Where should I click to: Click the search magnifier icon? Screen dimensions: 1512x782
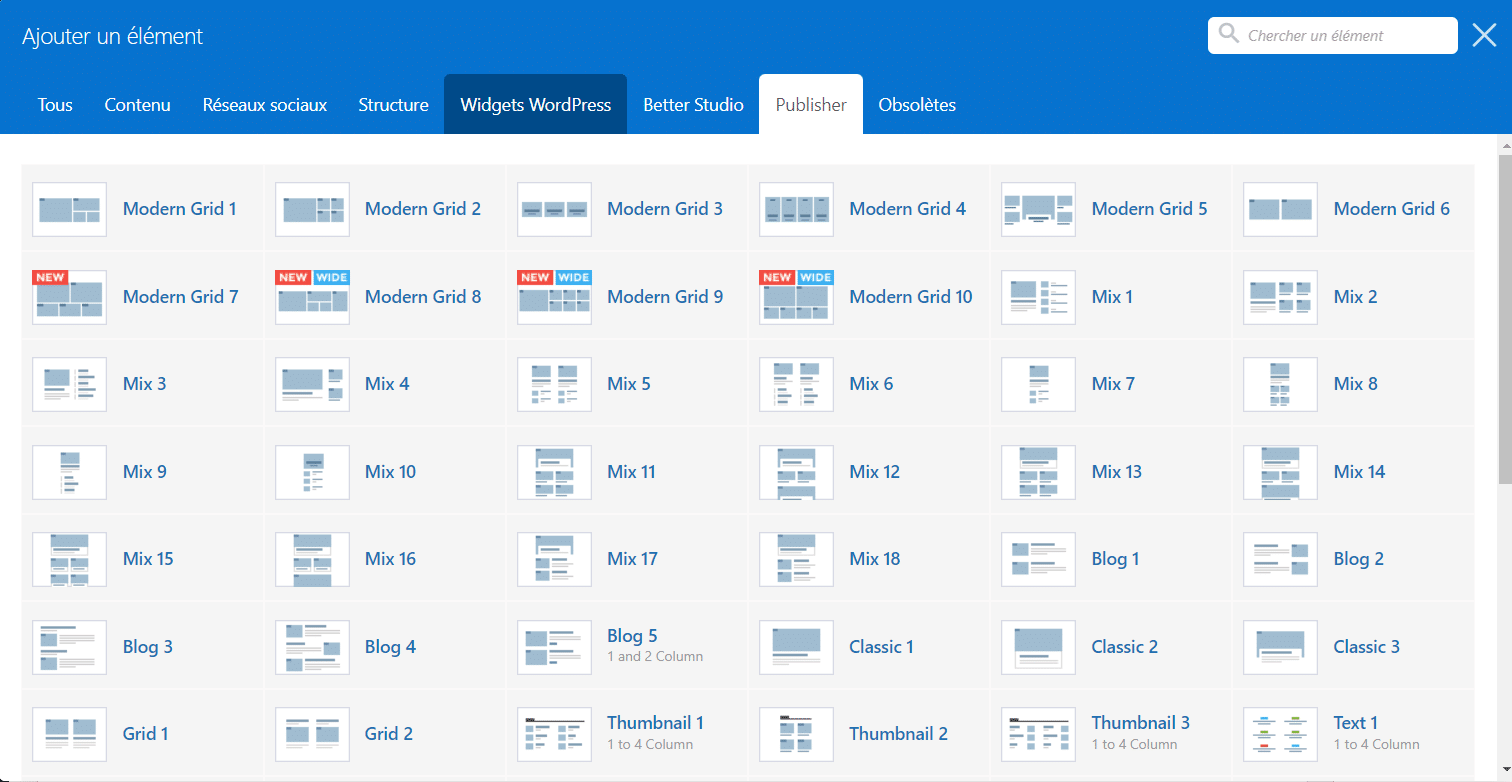click(x=1229, y=35)
